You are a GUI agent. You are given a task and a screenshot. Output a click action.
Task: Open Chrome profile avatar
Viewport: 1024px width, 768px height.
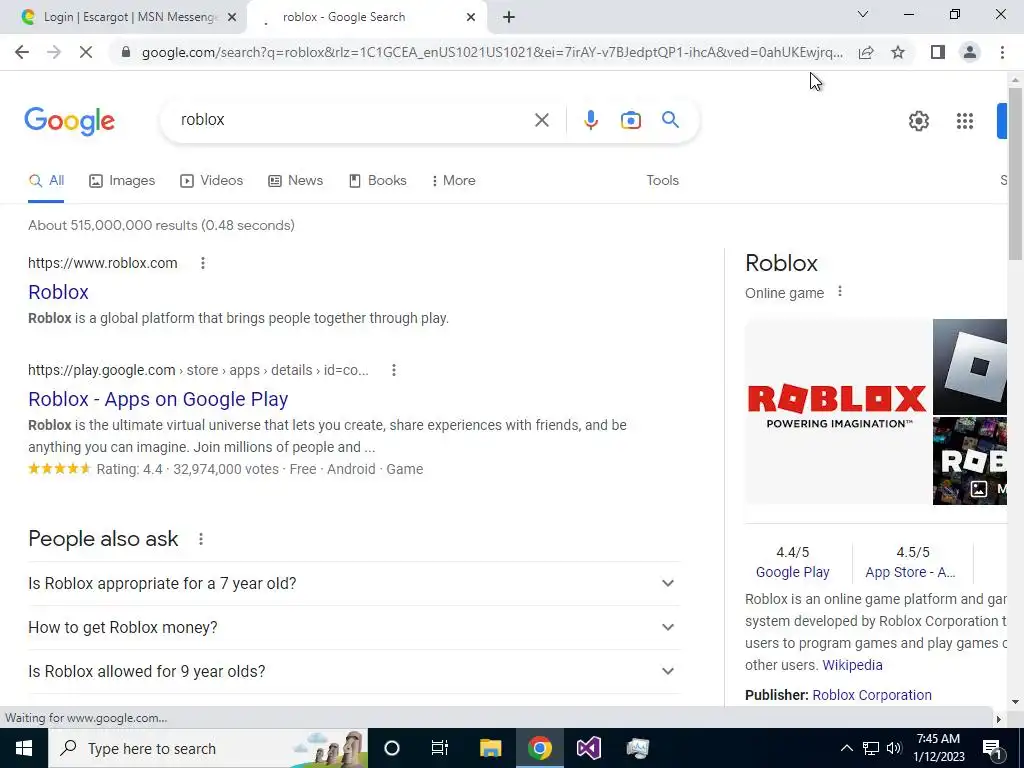[x=970, y=52]
